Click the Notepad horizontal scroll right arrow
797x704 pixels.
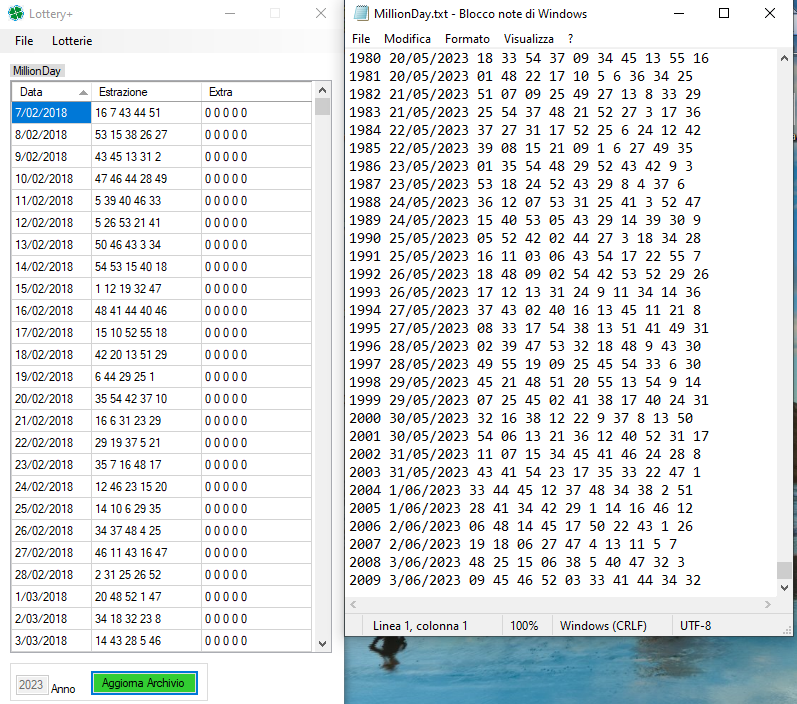click(x=768, y=604)
